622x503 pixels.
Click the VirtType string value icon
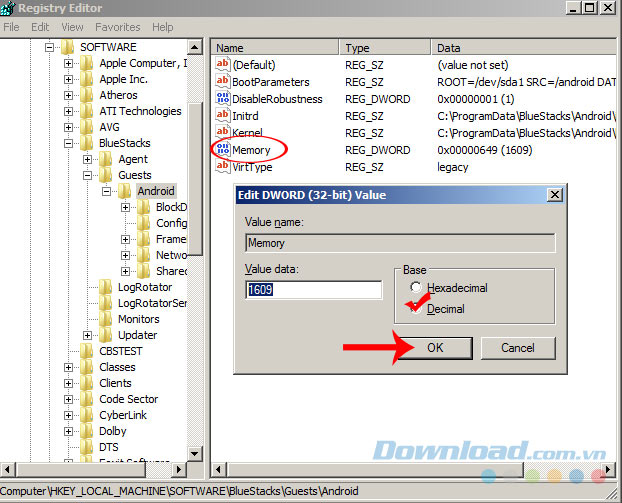pyautogui.click(x=223, y=167)
